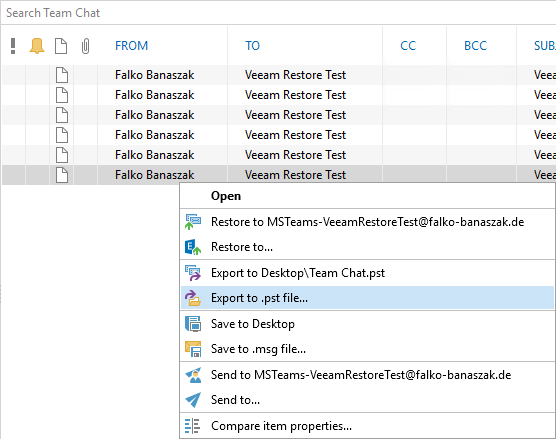Click the paper plane 'Send to...' icon
The width and height of the screenshot is (556, 439).
[x=193, y=400]
